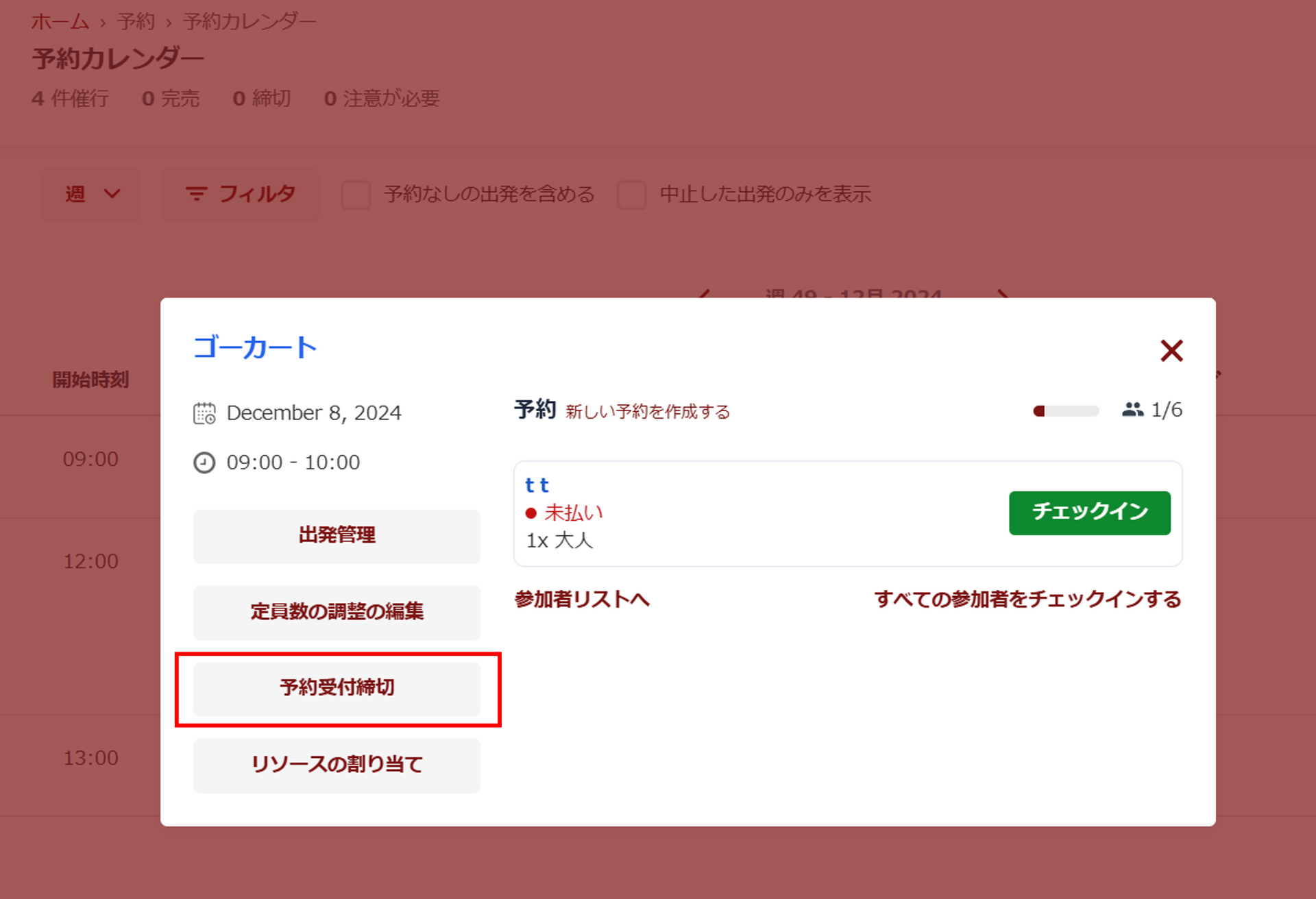Click the filter lines icon in フィルタ
This screenshot has width=1316, height=899.
[196, 194]
